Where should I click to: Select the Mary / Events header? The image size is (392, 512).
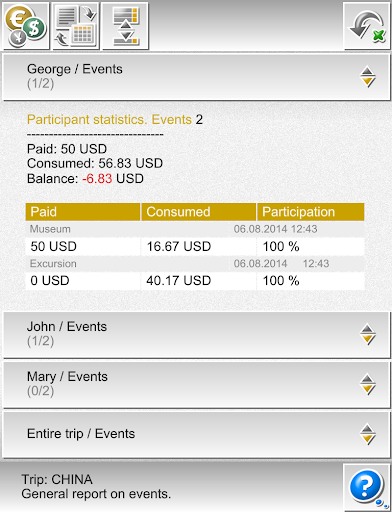tap(196, 384)
